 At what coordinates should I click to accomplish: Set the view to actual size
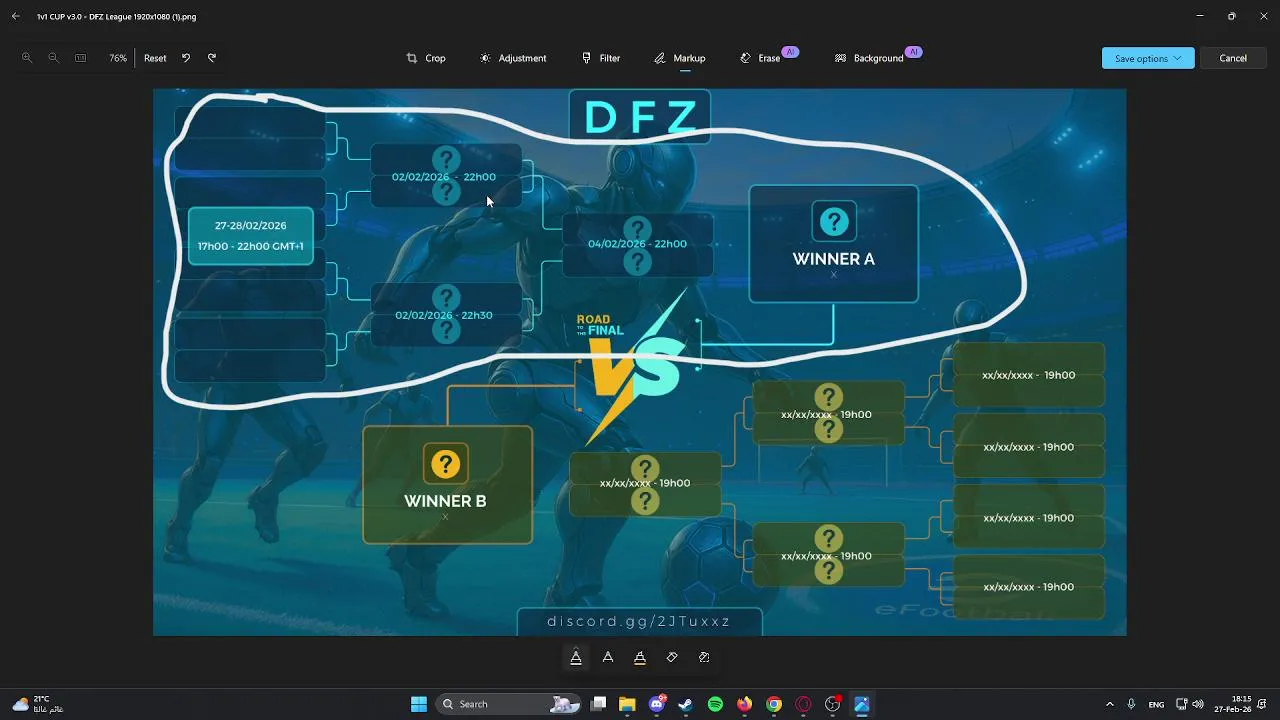(x=81, y=58)
